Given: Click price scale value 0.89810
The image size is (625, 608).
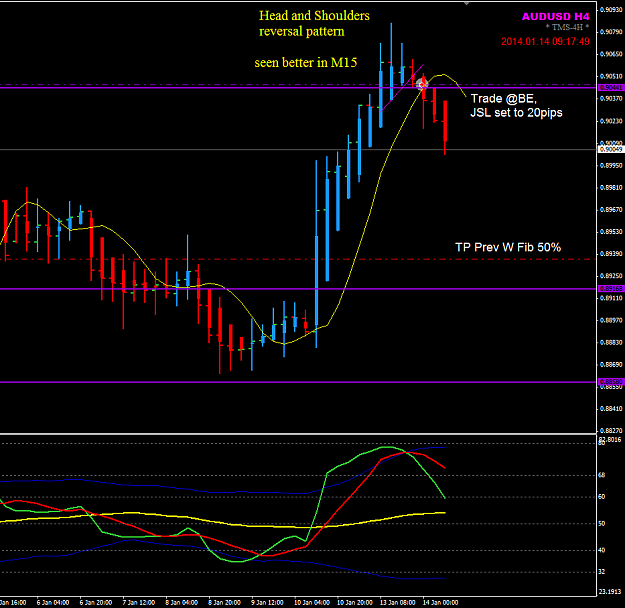Looking at the screenshot, I should pos(611,187).
